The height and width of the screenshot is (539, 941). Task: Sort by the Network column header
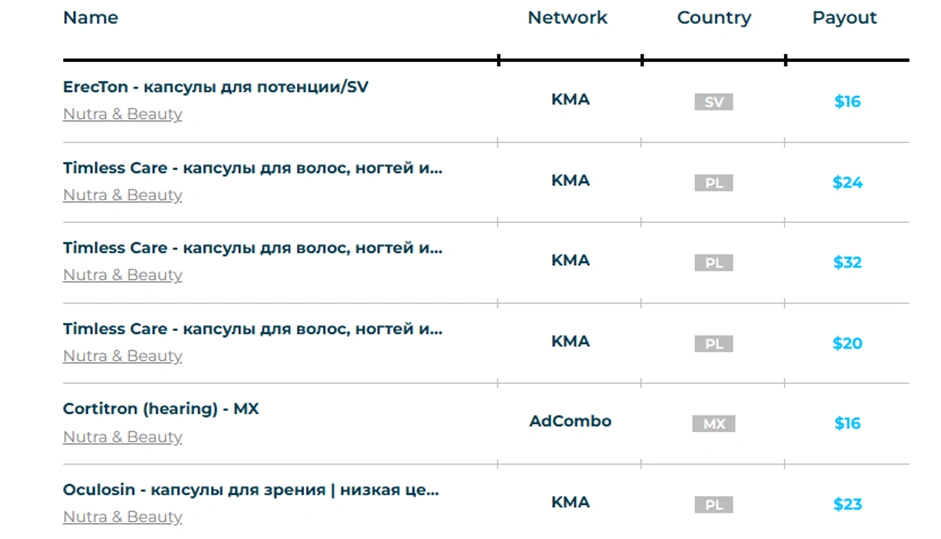tap(567, 18)
